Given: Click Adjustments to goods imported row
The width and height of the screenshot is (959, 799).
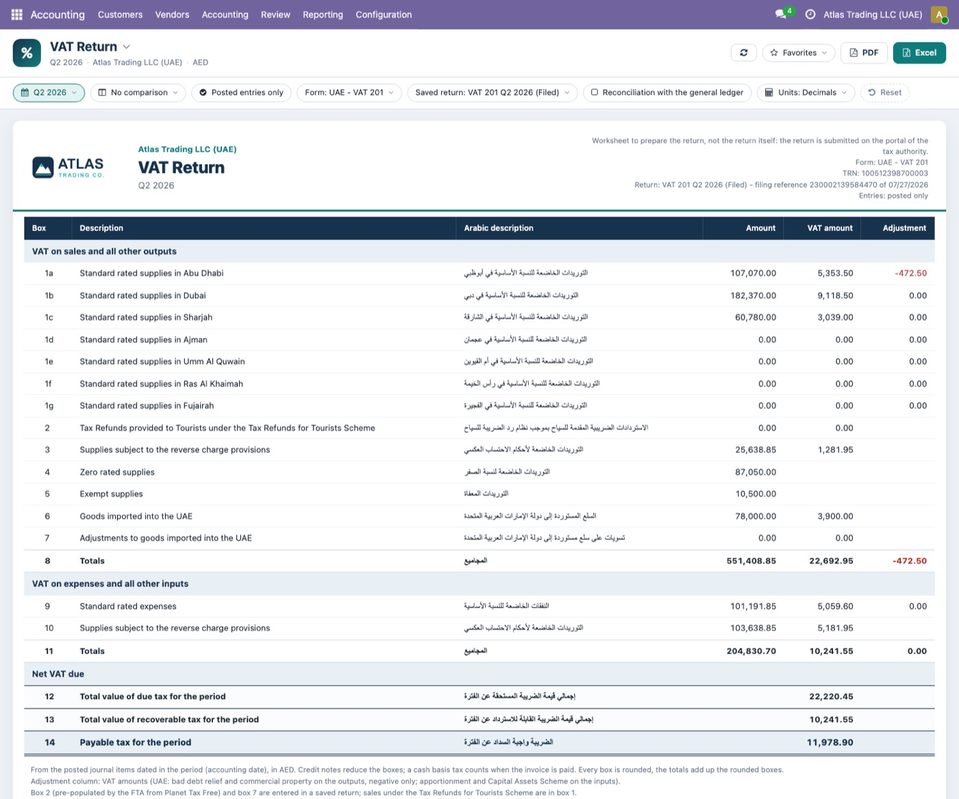Looking at the screenshot, I should [479, 538].
